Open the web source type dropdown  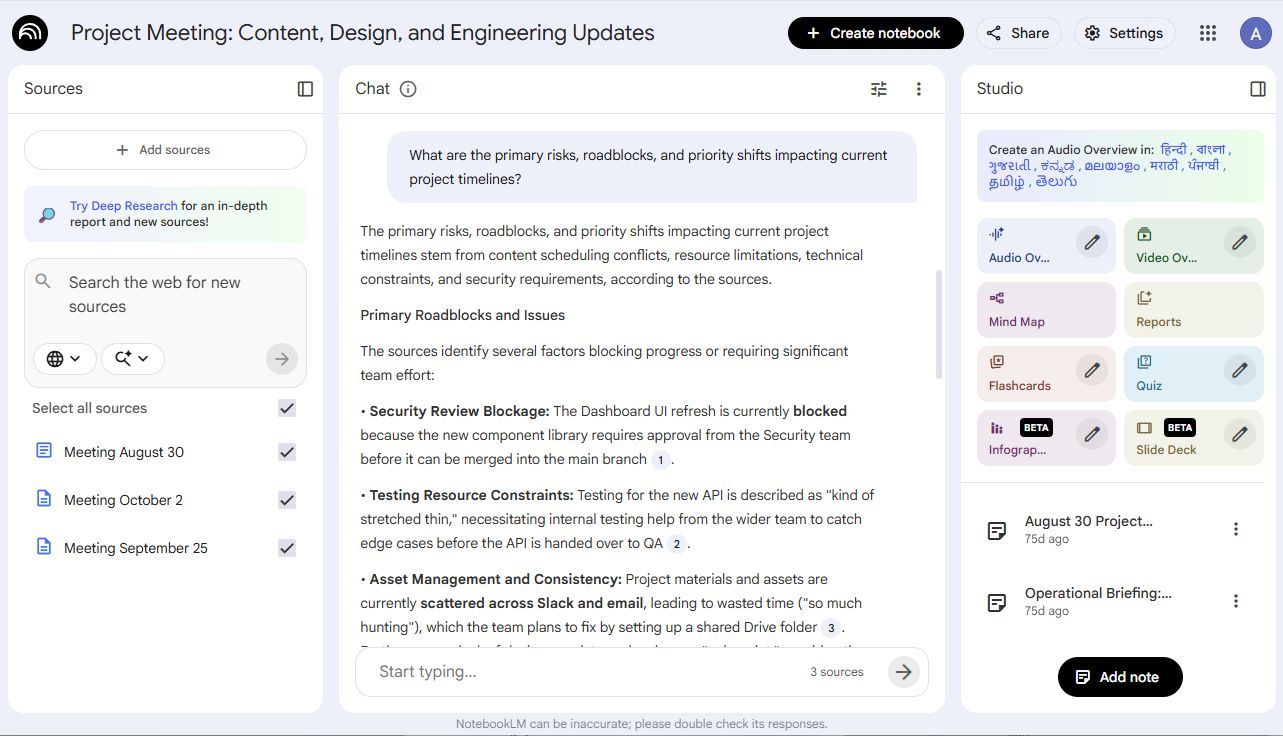64,358
